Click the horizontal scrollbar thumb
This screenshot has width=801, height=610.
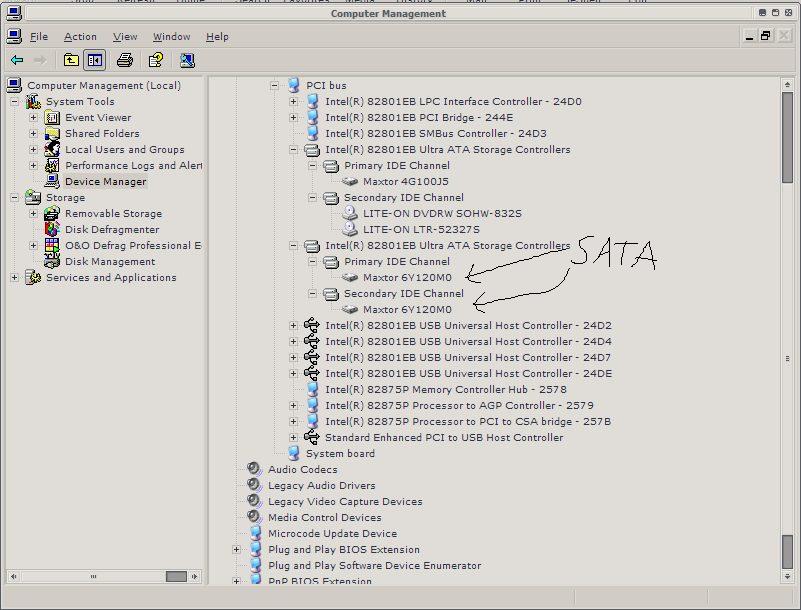pyautogui.click(x=178, y=575)
